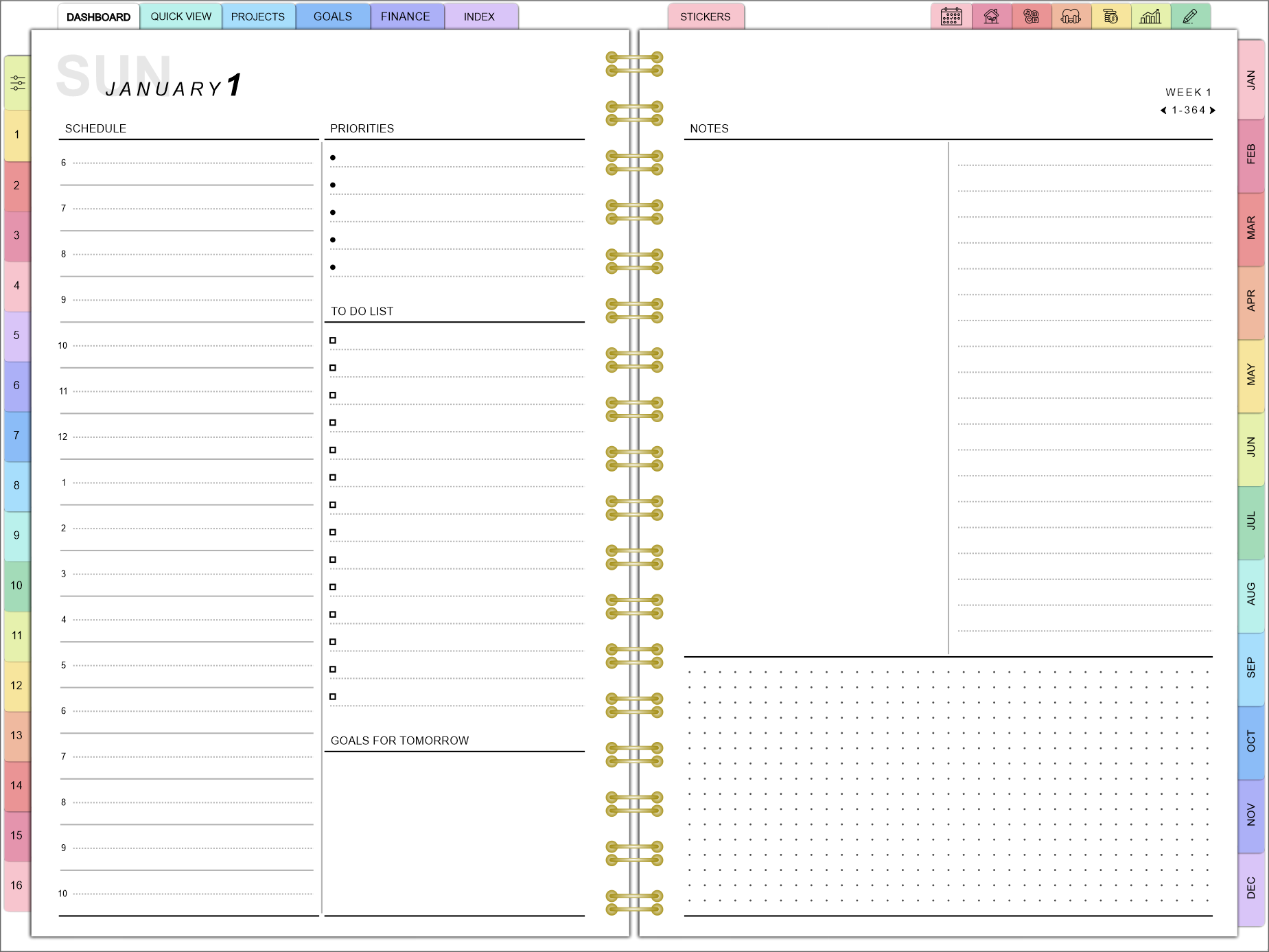Open the pencil notes tab
Image resolution: width=1269 pixels, height=952 pixels.
coord(1190,16)
